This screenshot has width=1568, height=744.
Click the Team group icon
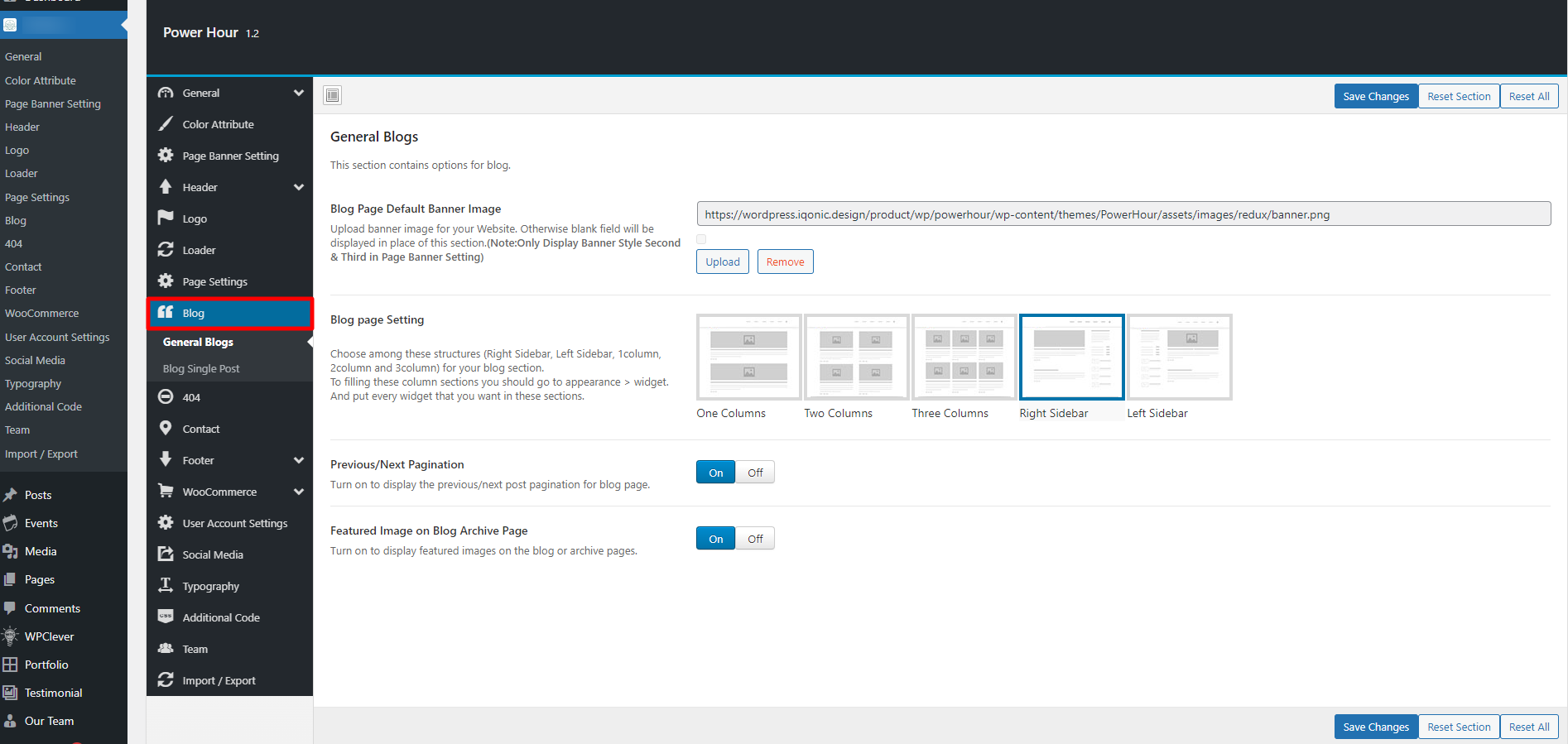[166, 648]
